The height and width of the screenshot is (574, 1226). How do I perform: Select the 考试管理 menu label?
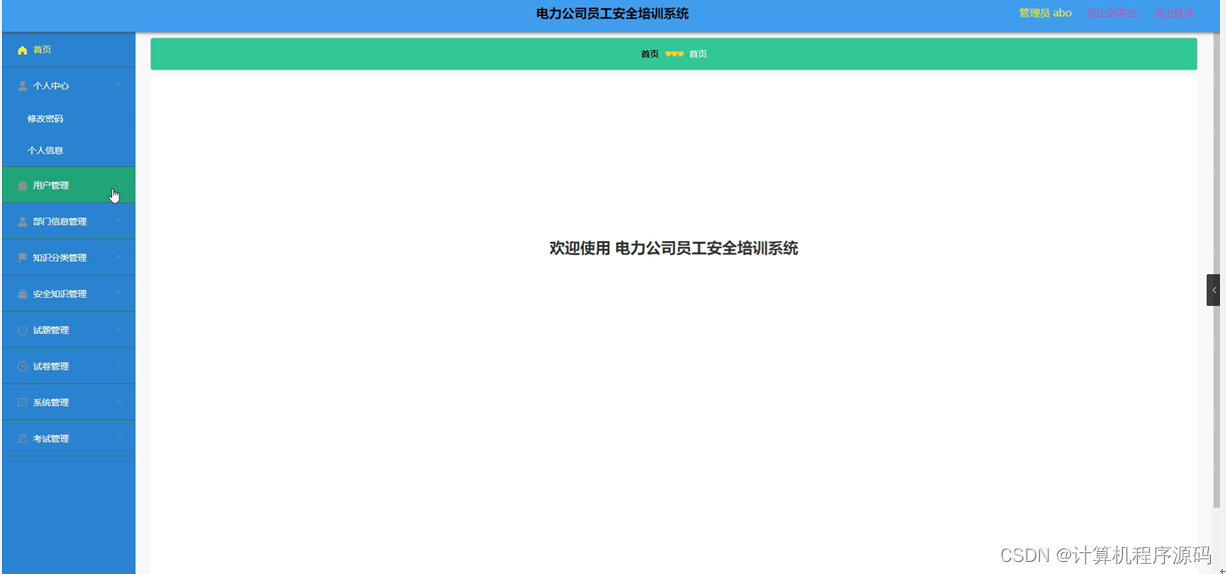tap(51, 439)
